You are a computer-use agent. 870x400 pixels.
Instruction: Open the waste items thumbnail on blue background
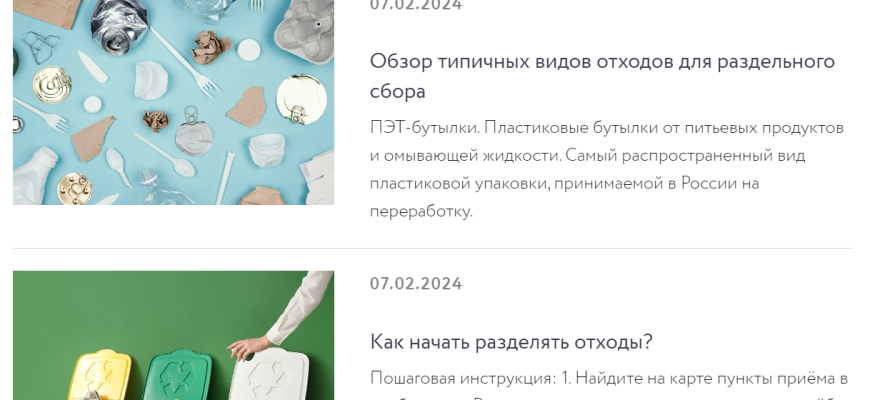pyautogui.click(x=173, y=102)
